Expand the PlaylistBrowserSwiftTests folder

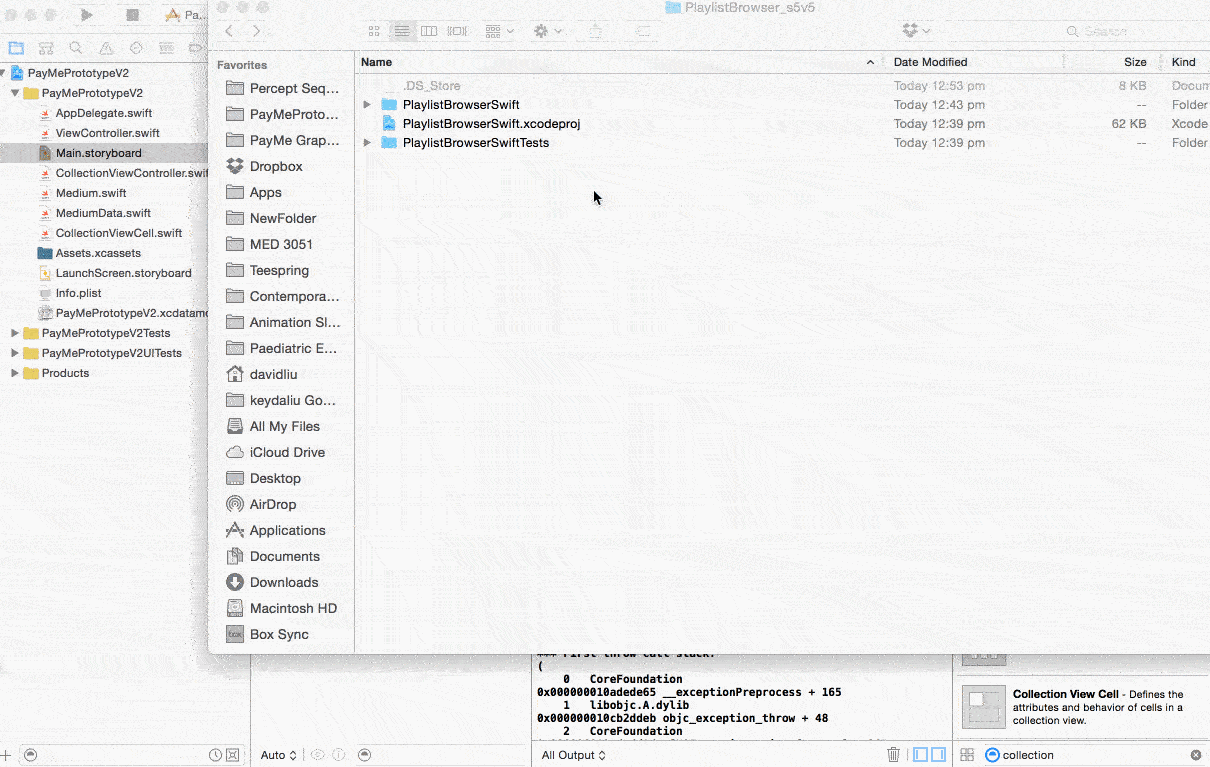[367, 143]
